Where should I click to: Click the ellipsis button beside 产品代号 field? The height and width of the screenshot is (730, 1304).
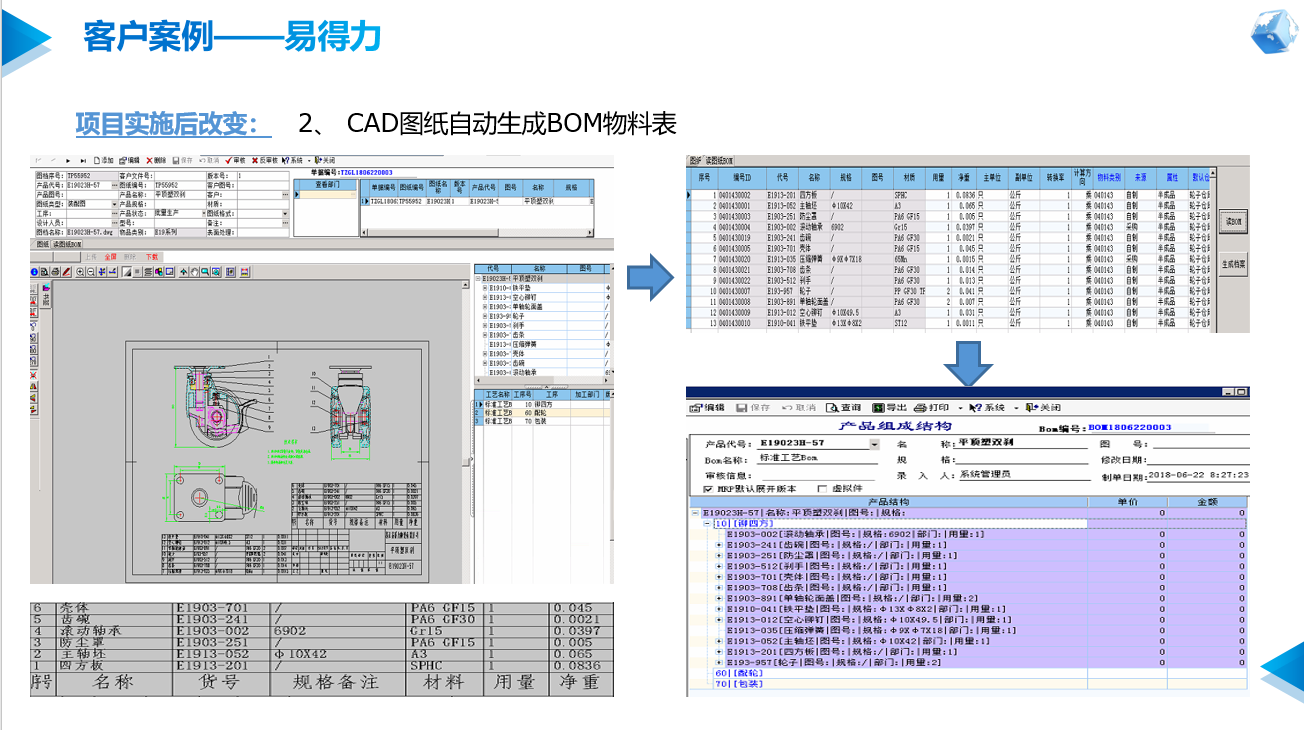114,186
